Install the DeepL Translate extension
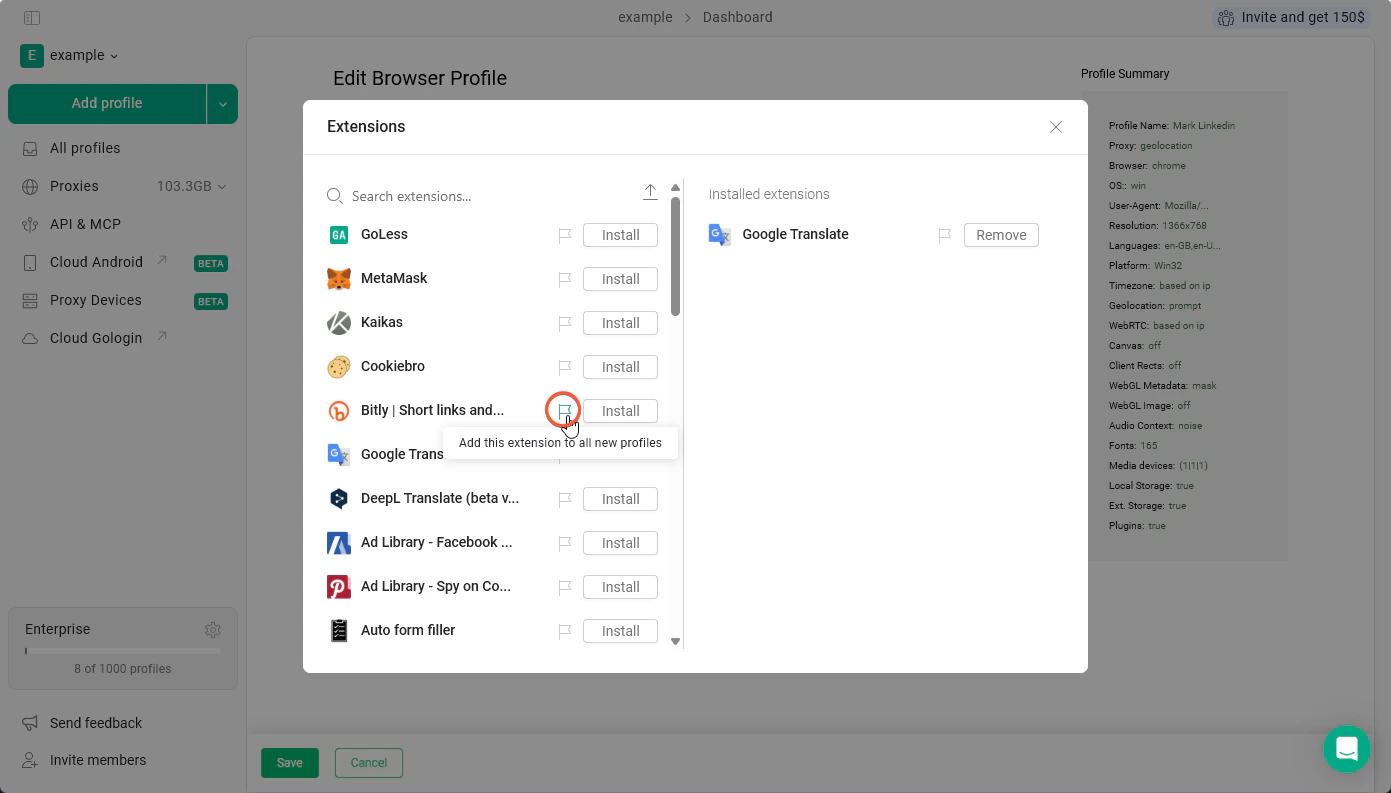 tap(620, 498)
